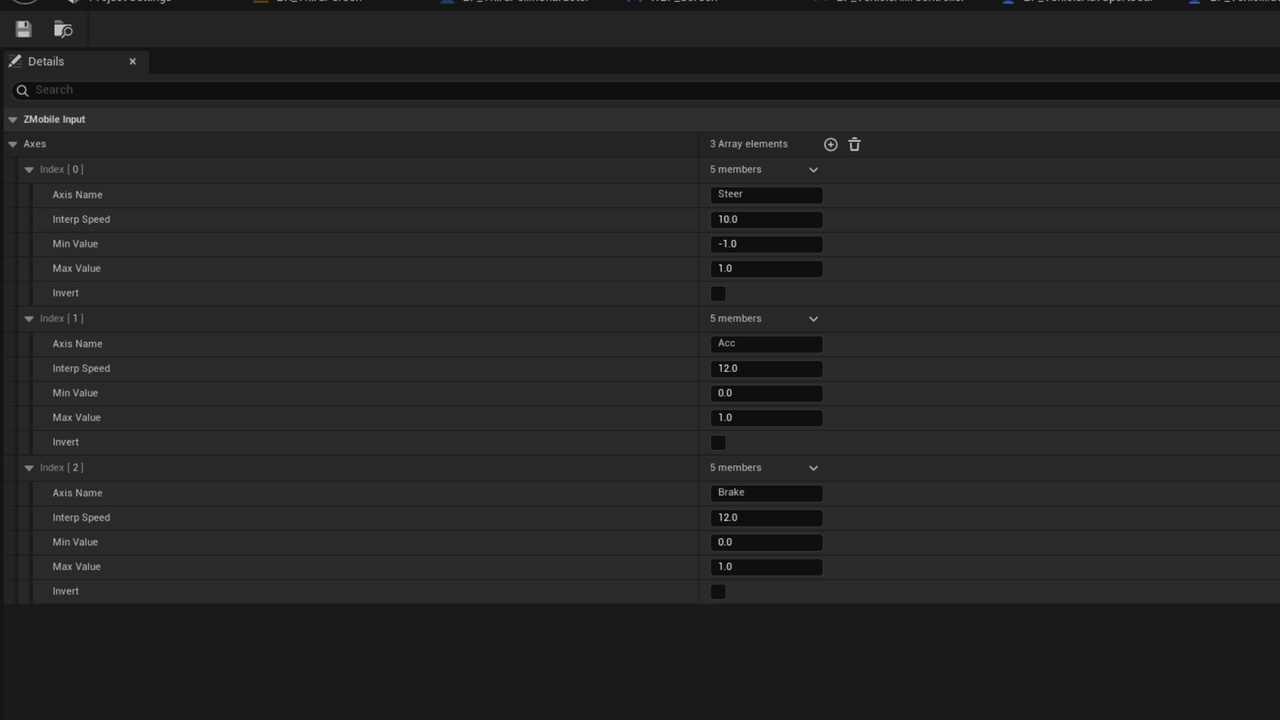Select the Max Value label in Index 0
This screenshot has height=720, width=1280.
(76, 268)
